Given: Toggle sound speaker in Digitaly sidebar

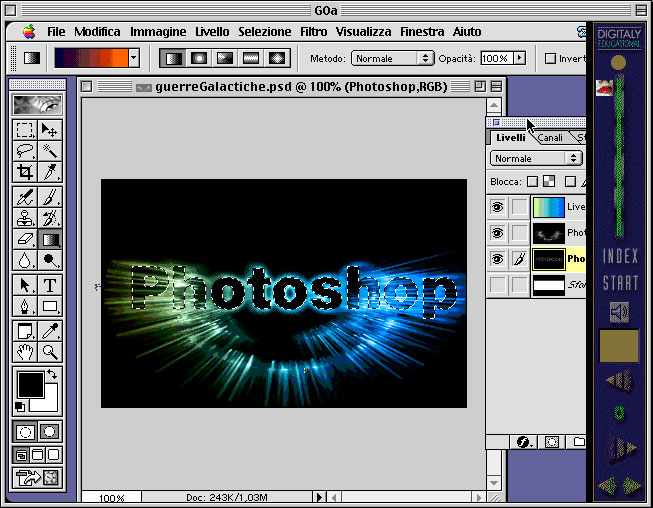Looking at the screenshot, I should (x=619, y=312).
